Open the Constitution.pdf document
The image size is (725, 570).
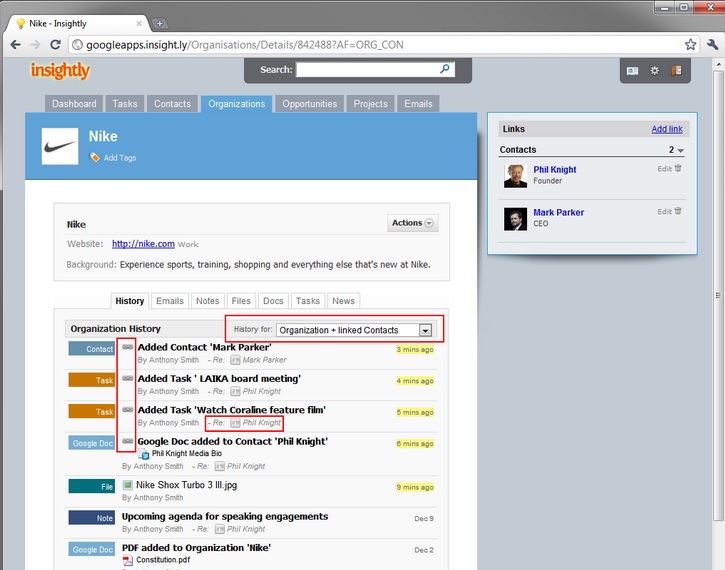(163, 560)
